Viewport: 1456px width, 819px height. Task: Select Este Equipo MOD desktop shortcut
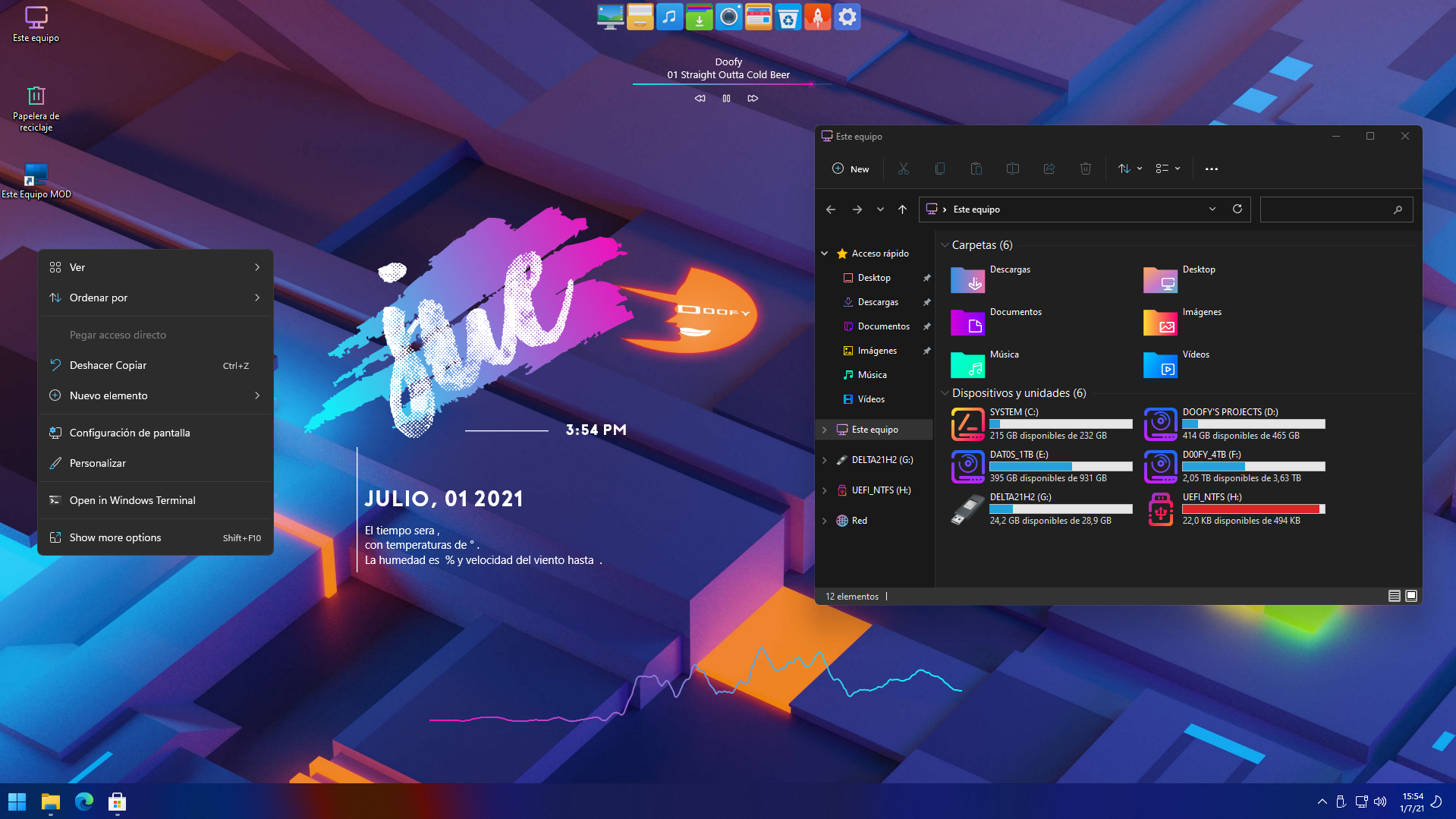[x=36, y=181]
